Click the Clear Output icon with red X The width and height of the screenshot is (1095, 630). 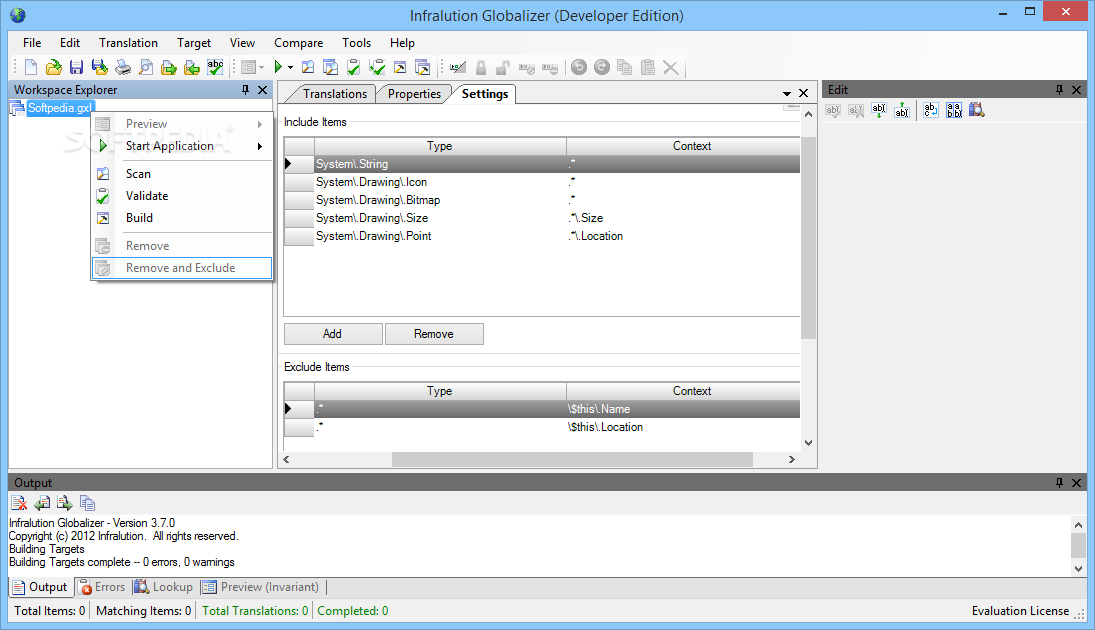tap(20, 503)
